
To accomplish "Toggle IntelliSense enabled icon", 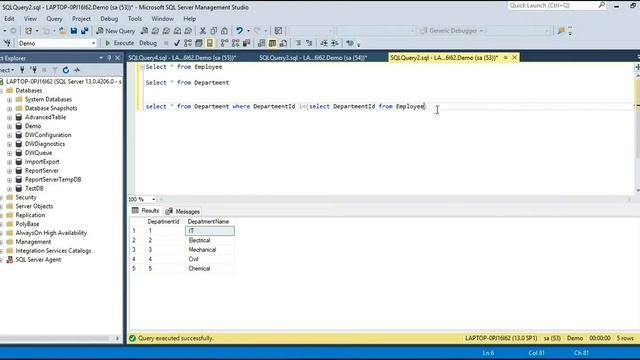I will pos(210,43).
